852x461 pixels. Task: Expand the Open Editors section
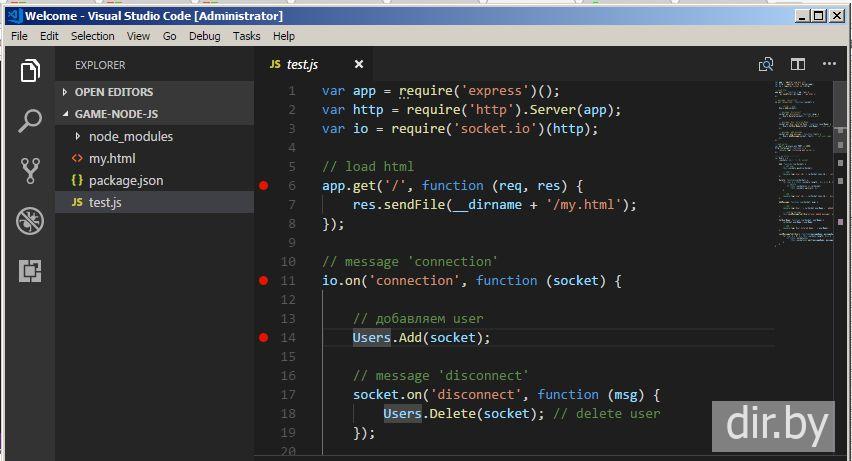[x=113, y=92]
